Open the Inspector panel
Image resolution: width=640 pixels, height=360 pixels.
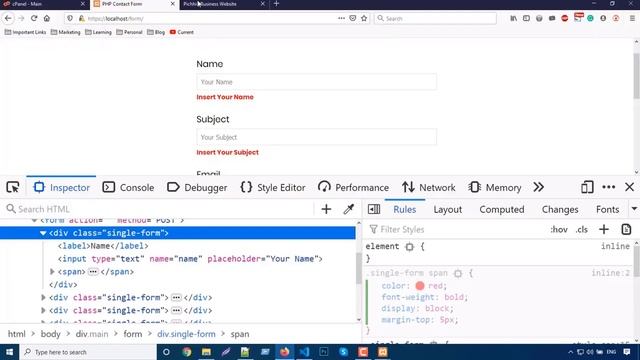pos(62,187)
